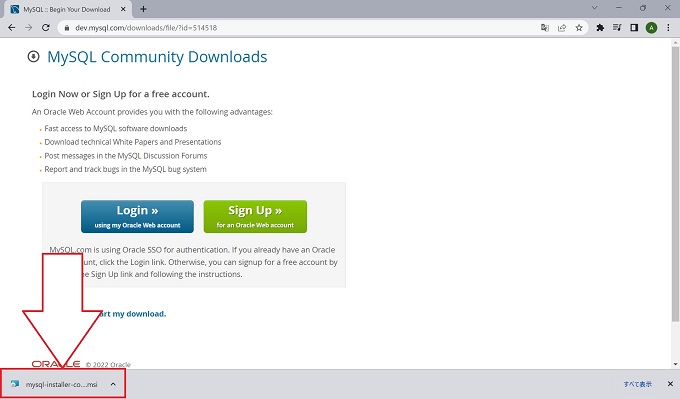Go forward with the browser arrow
The image size is (680, 399).
pyautogui.click(x=29, y=28)
